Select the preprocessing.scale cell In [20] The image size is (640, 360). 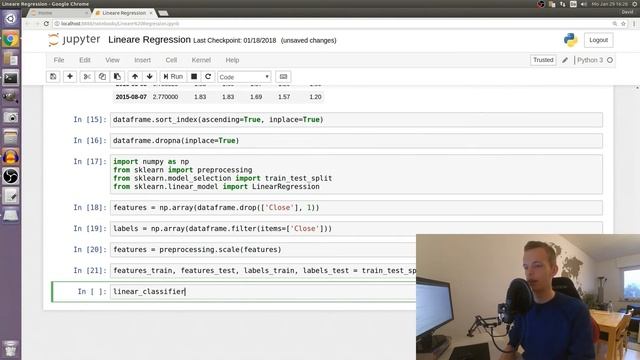click(263, 249)
